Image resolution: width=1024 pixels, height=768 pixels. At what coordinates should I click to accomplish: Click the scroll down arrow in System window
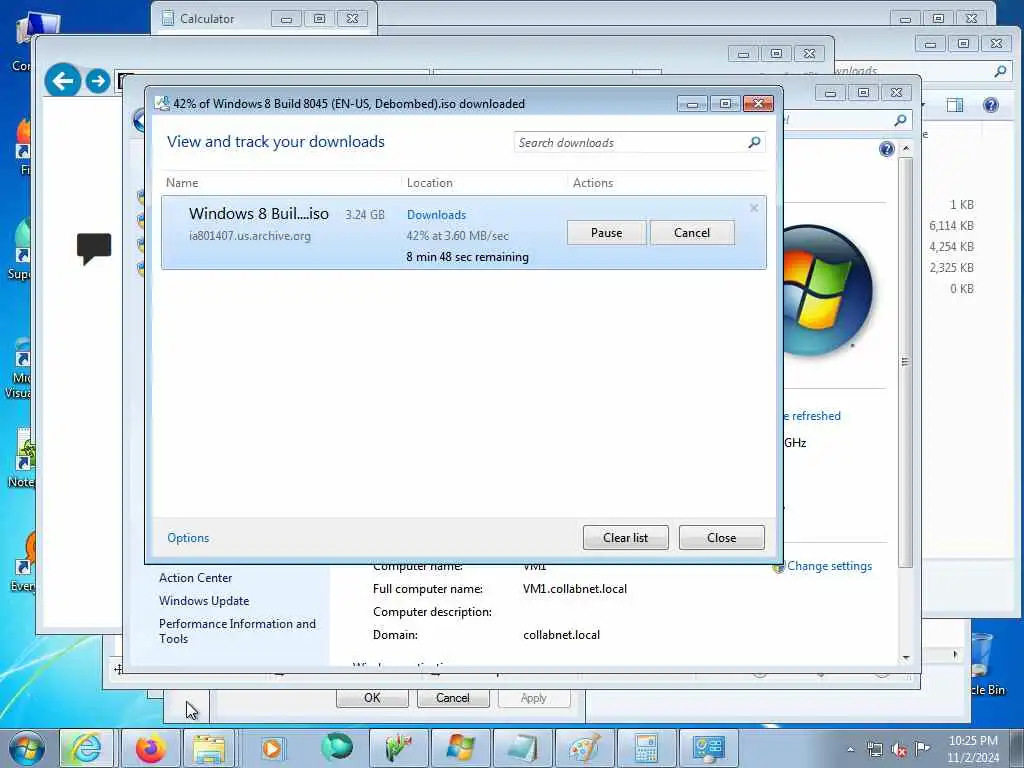click(906, 658)
